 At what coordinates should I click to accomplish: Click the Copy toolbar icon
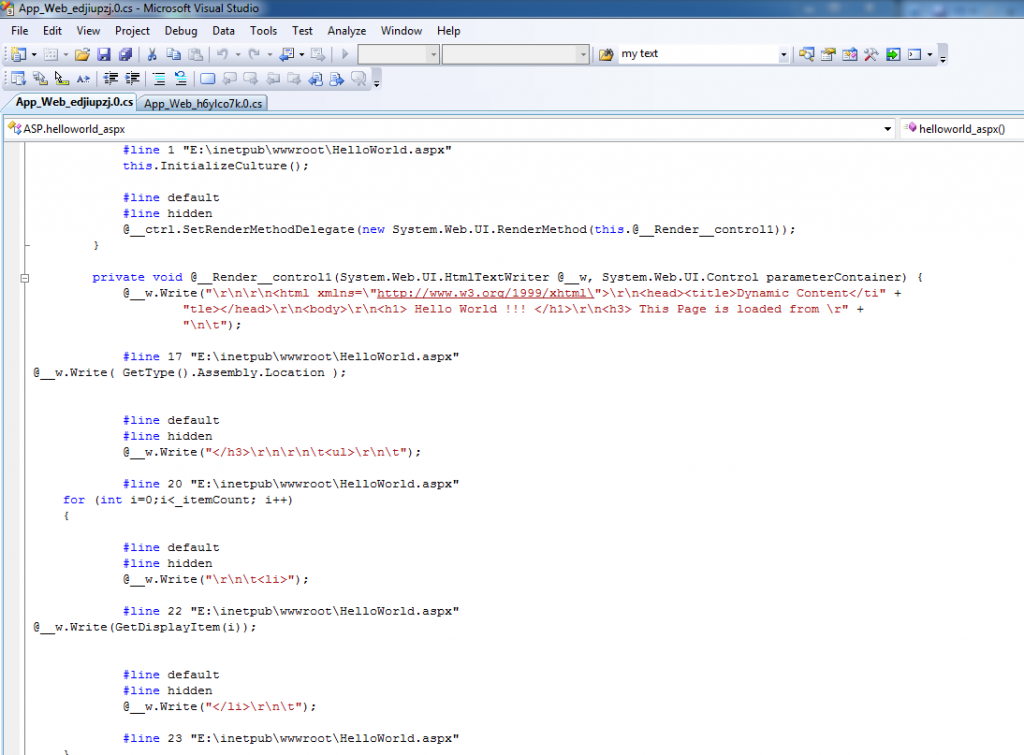coord(172,53)
